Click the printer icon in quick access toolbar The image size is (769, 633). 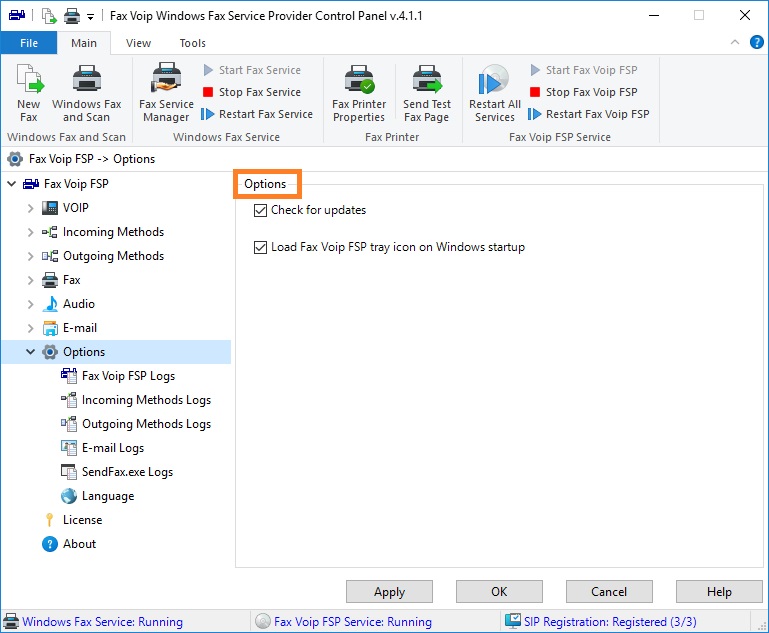click(x=72, y=16)
